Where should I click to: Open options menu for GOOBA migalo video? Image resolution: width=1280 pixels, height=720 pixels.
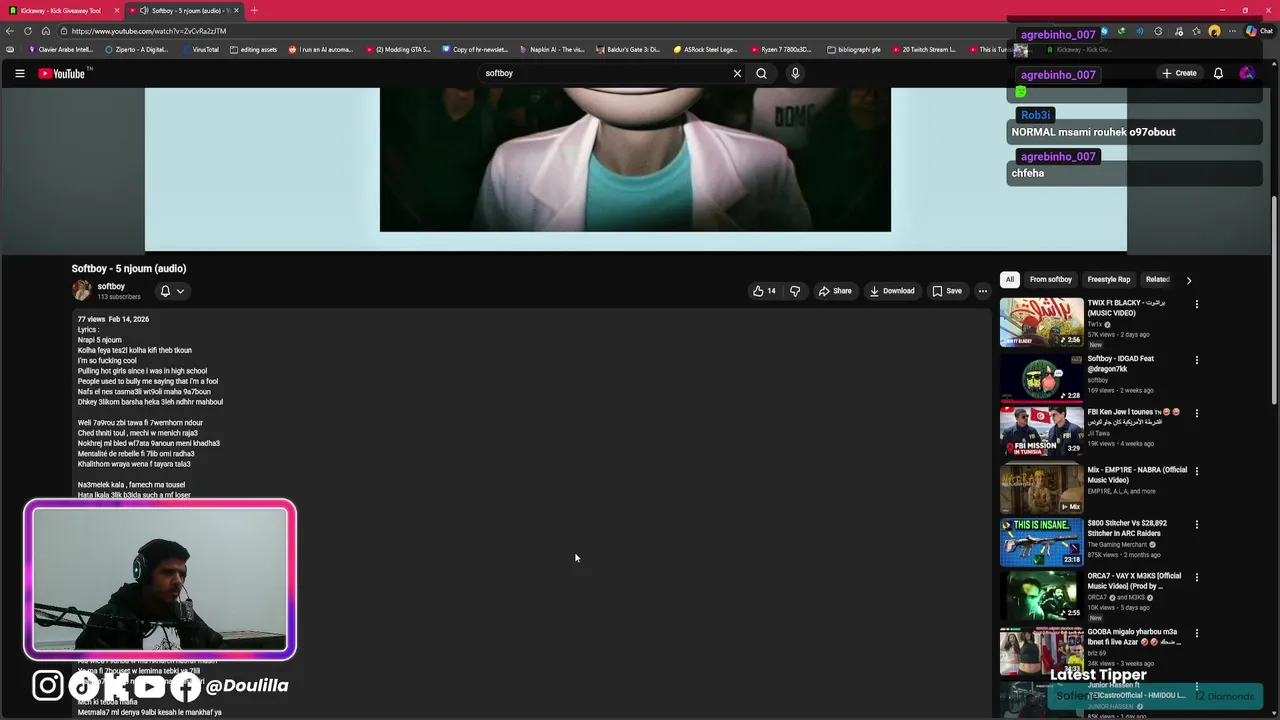coord(1197,633)
